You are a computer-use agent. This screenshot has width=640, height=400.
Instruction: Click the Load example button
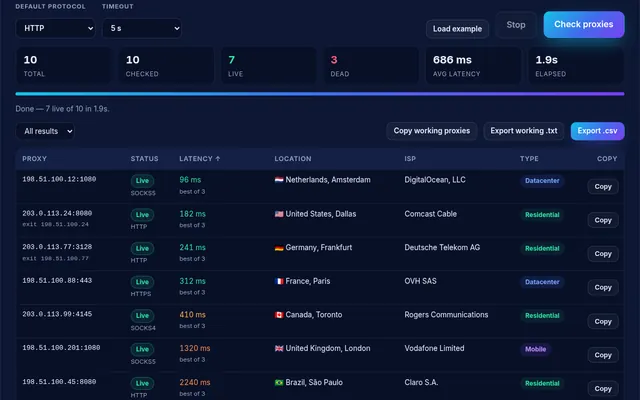[x=457, y=29]
